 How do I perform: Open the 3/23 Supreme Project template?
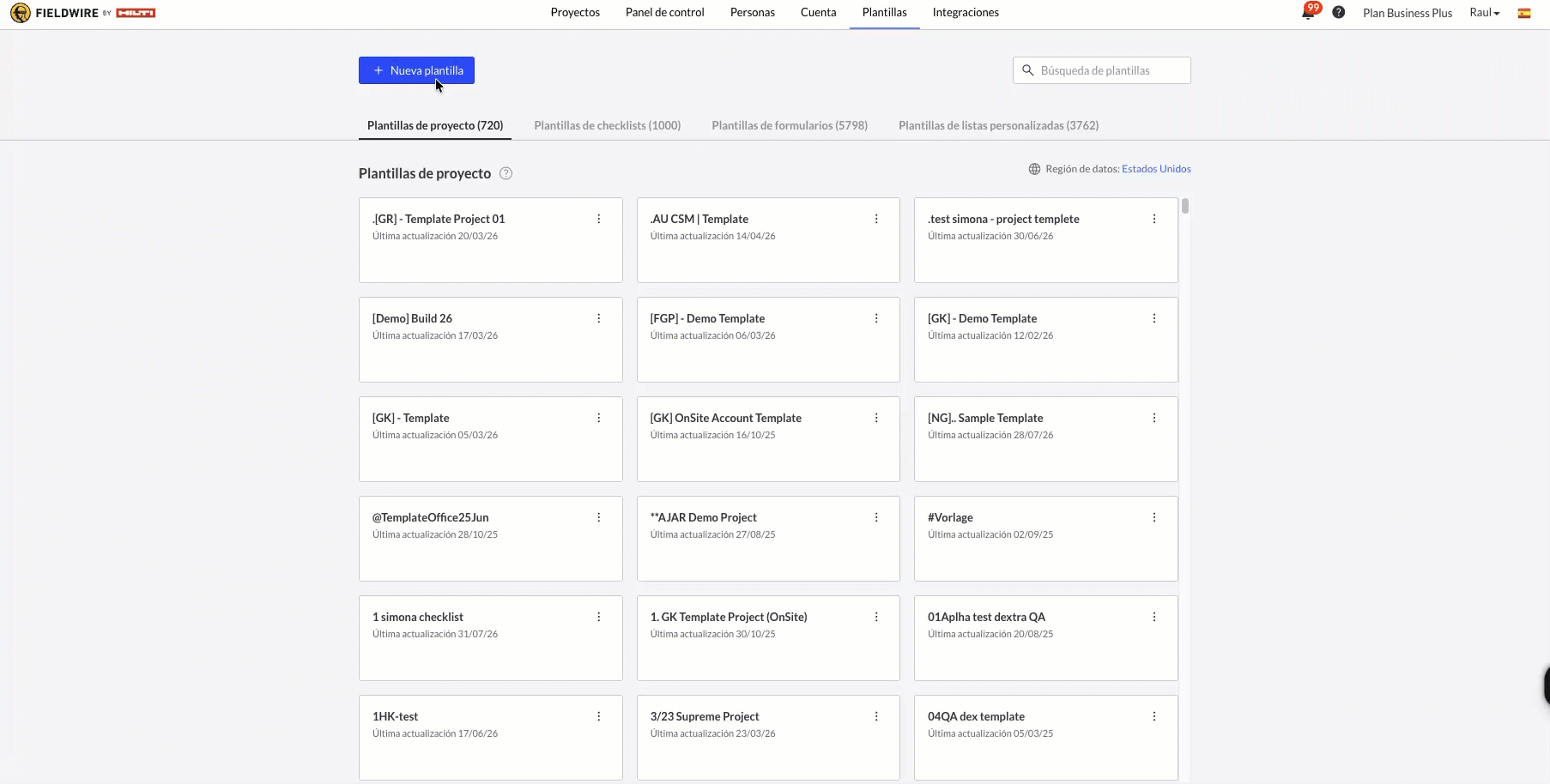coord(768,738)
